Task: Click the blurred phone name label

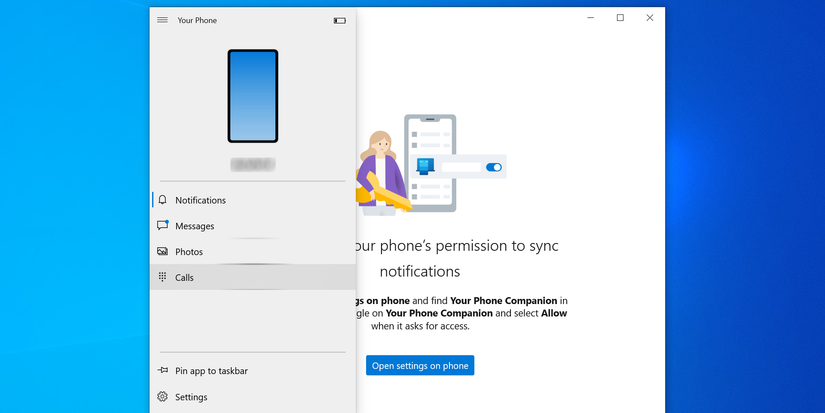Action: (x=253, y=164)
